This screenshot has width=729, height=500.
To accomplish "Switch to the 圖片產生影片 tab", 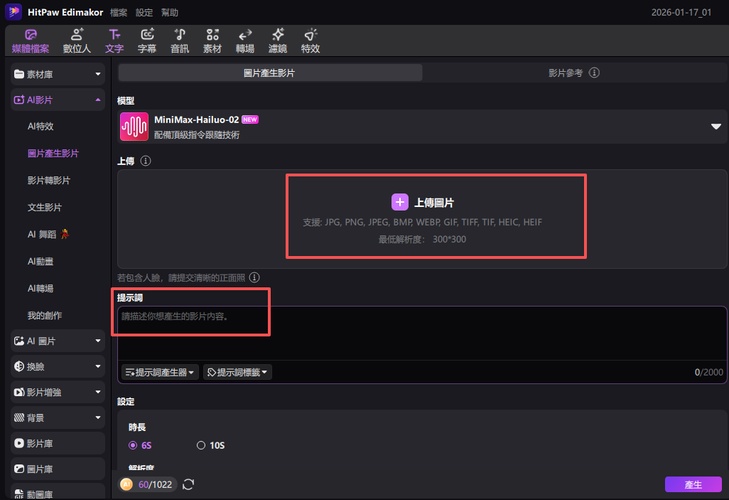I will coord(270,73).
